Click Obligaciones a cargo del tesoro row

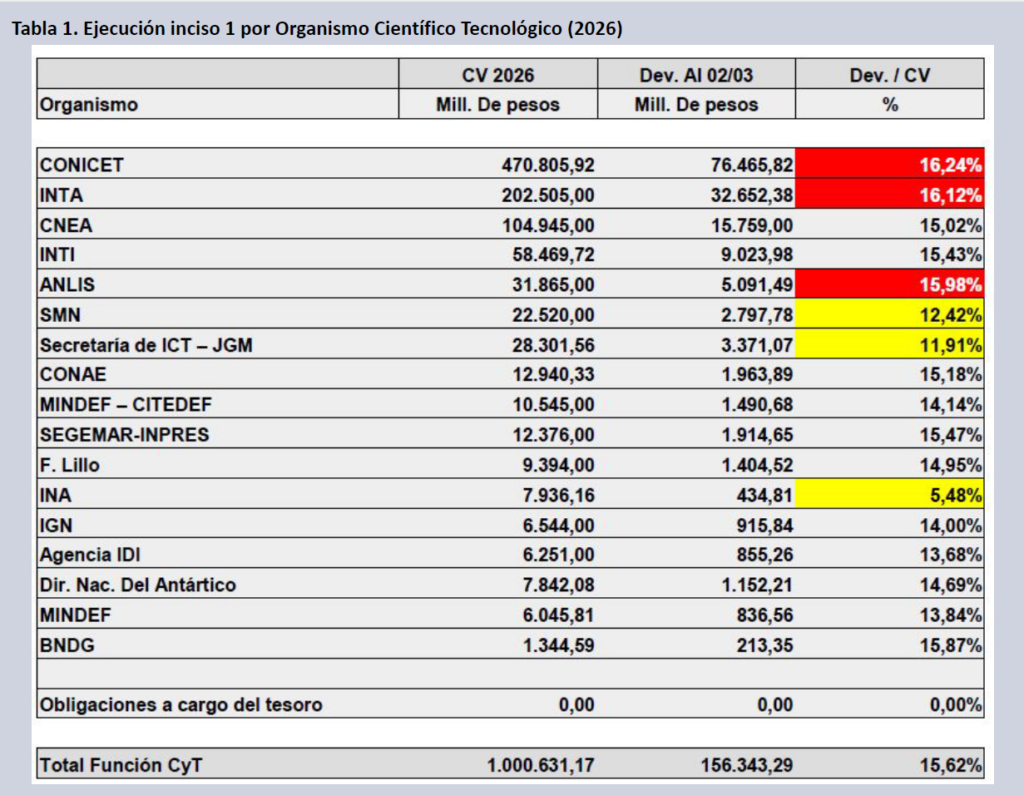click(181, 704)
